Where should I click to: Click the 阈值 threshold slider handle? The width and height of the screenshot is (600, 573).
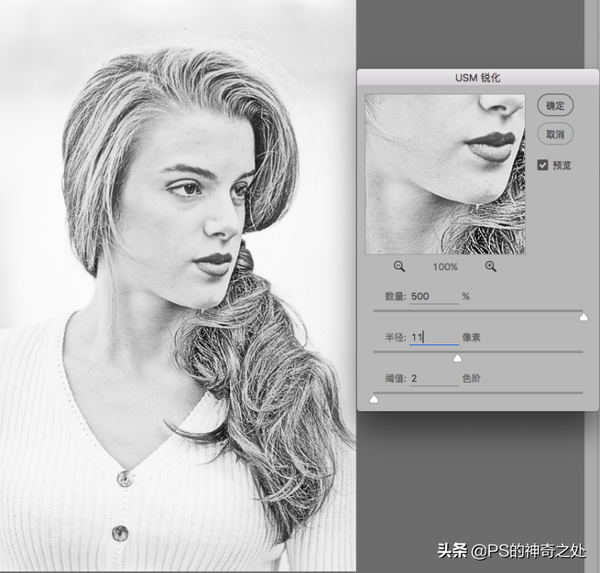tap(374, 400)
